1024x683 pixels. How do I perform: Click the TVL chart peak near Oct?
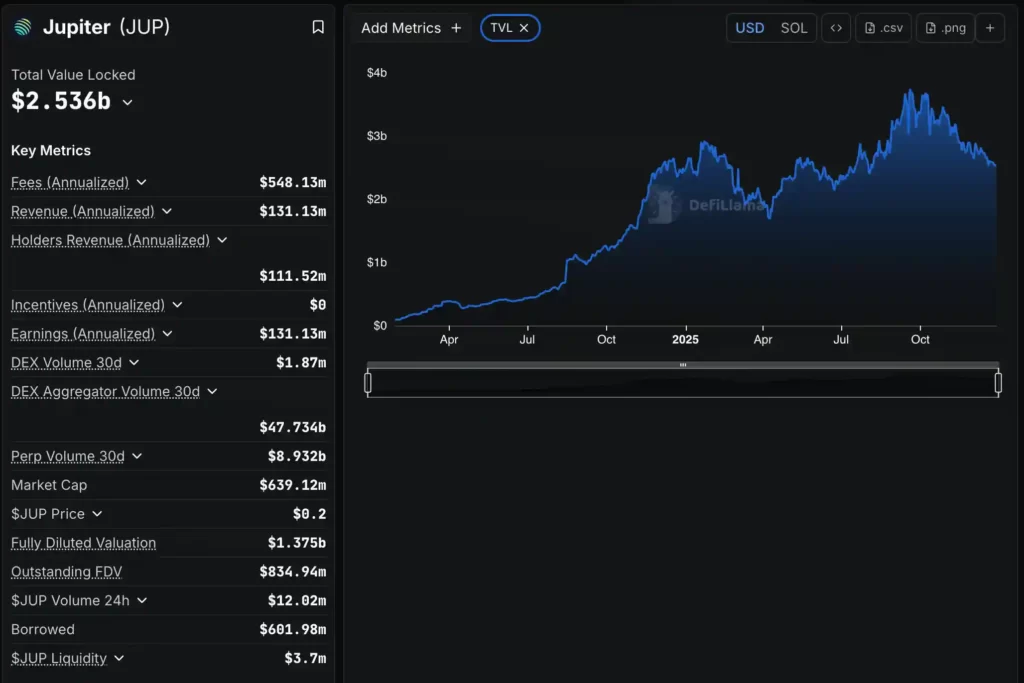tap(909, 92)
